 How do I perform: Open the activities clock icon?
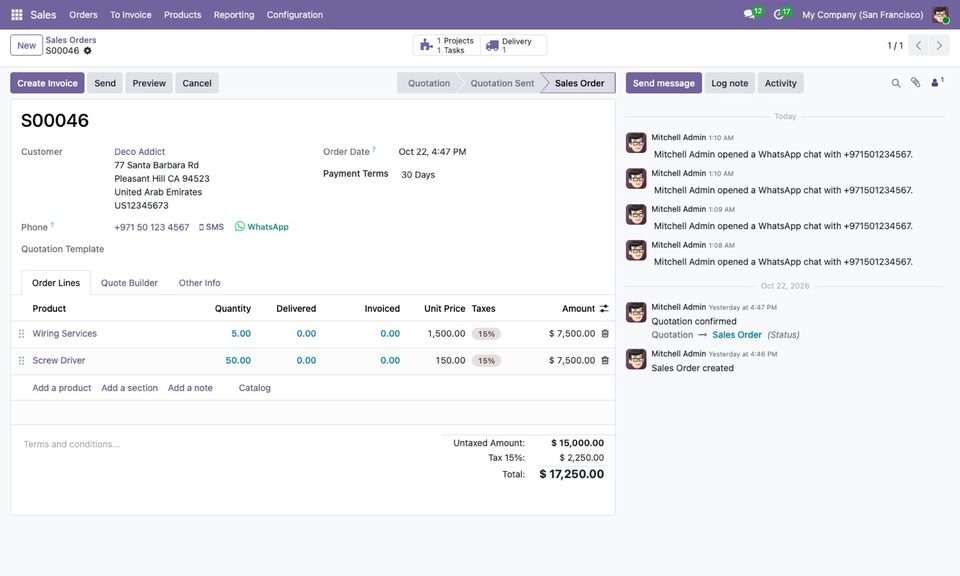(779, 14)
